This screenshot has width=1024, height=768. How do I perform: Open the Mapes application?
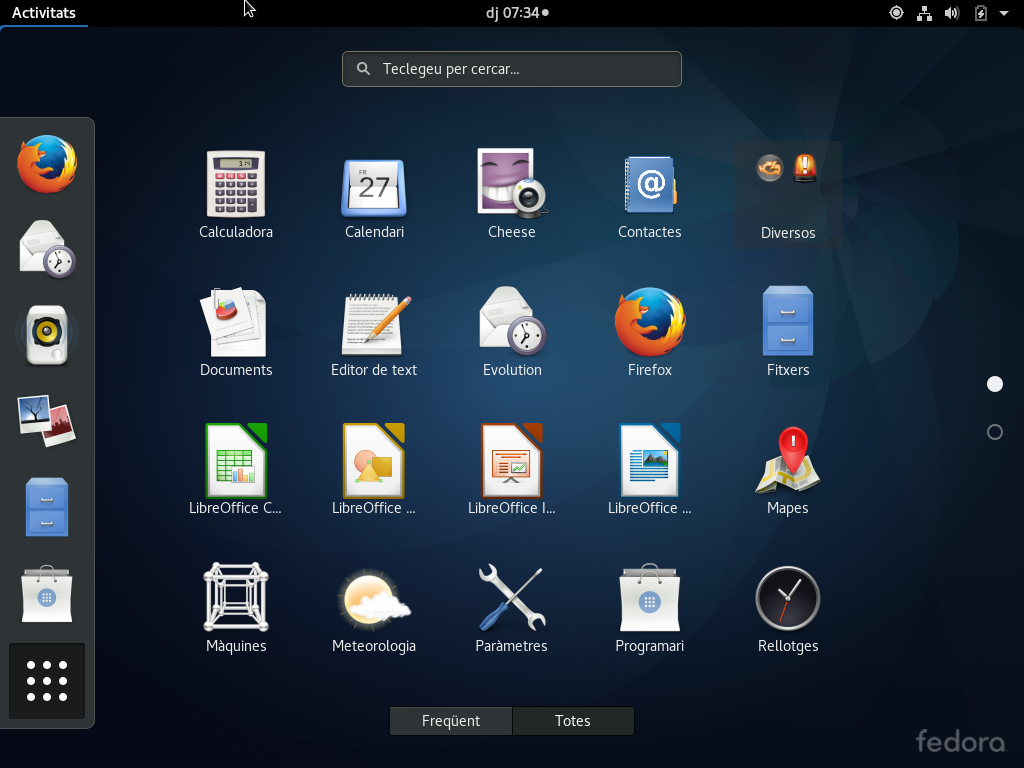(x=788, y=470)
